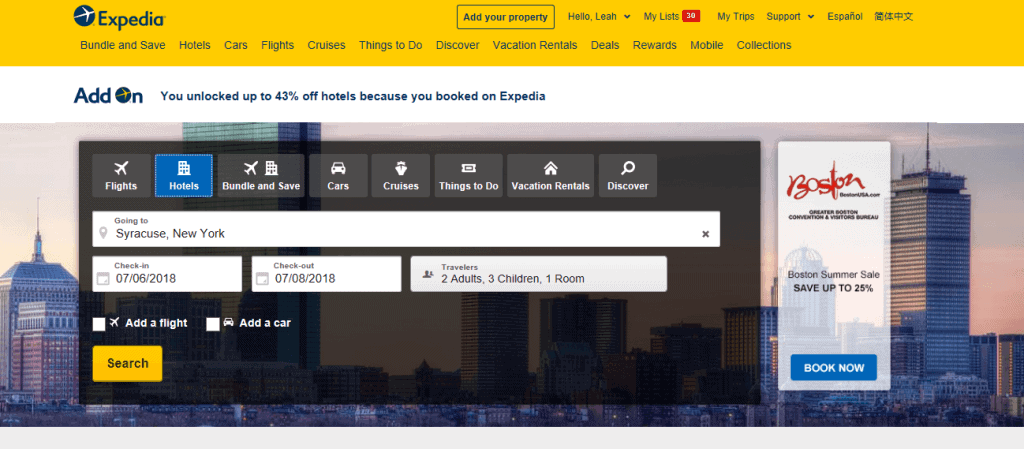Click the 43% off hotels unlocked message

[x=353, y=97]
